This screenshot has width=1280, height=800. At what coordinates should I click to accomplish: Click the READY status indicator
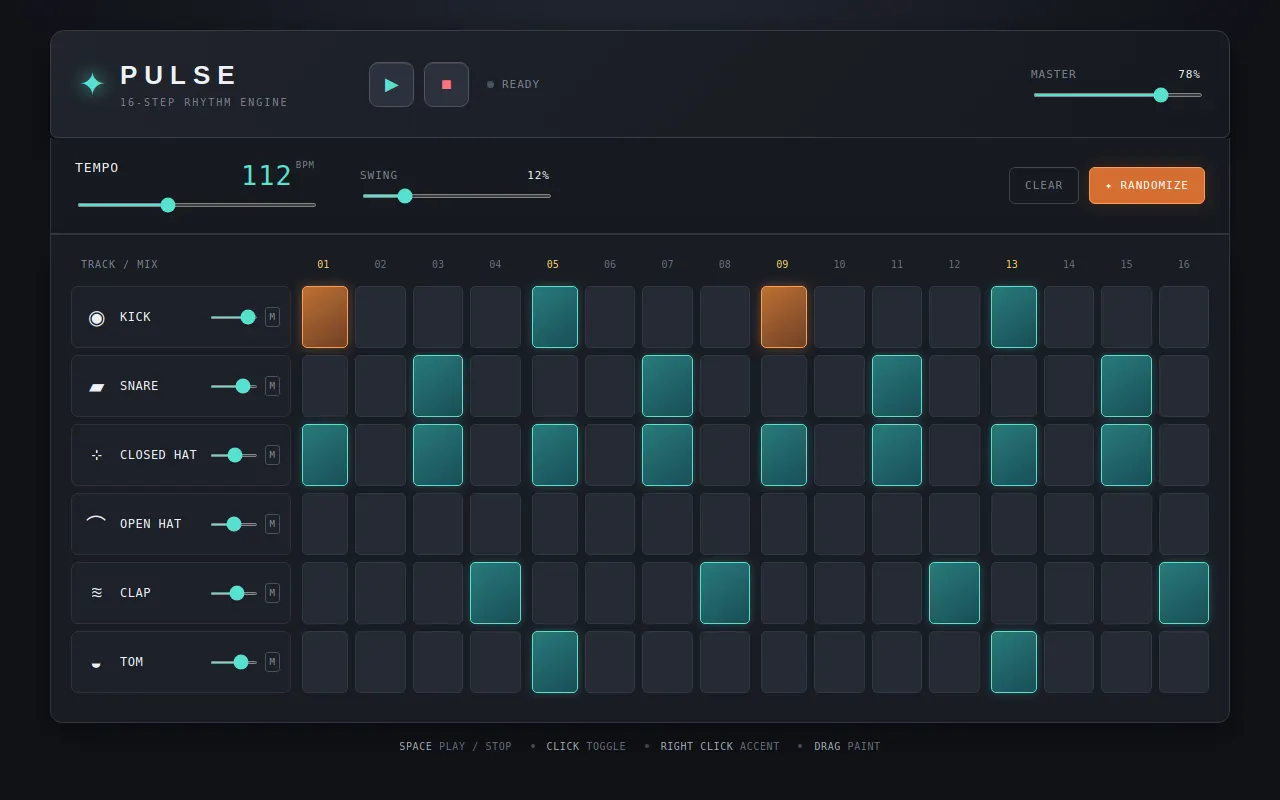coord(513,85)
